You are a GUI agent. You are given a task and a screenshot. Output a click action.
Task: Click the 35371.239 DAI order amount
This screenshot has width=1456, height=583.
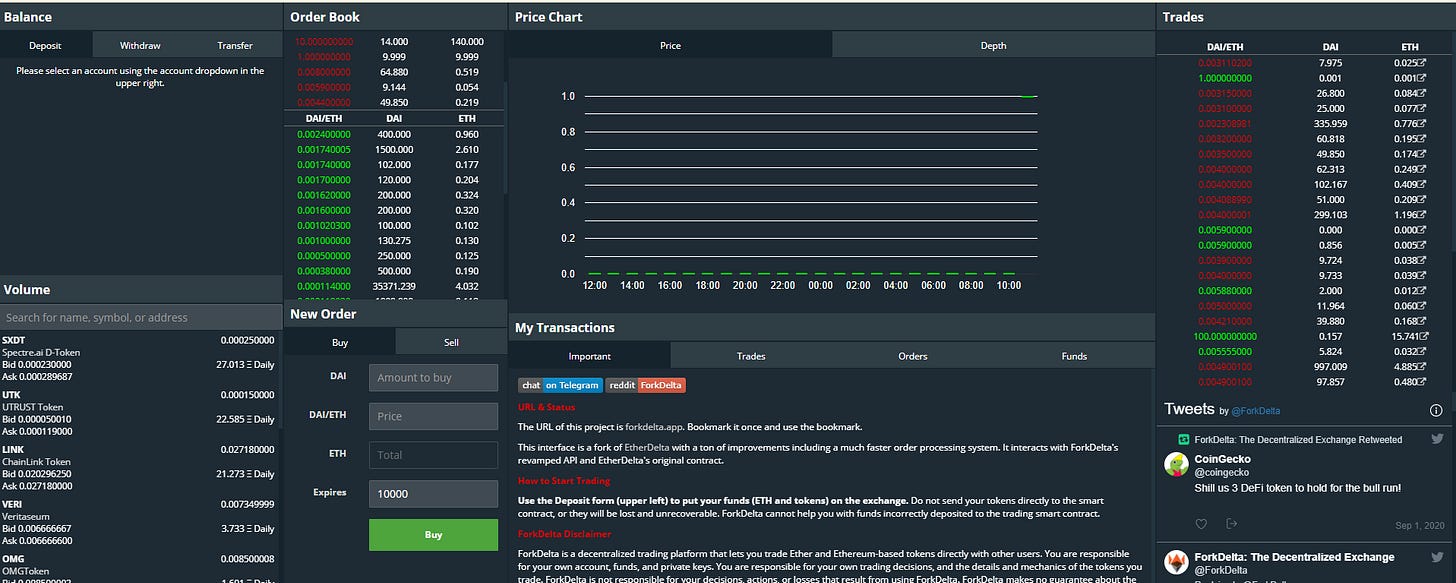click(x=395, y=286)
